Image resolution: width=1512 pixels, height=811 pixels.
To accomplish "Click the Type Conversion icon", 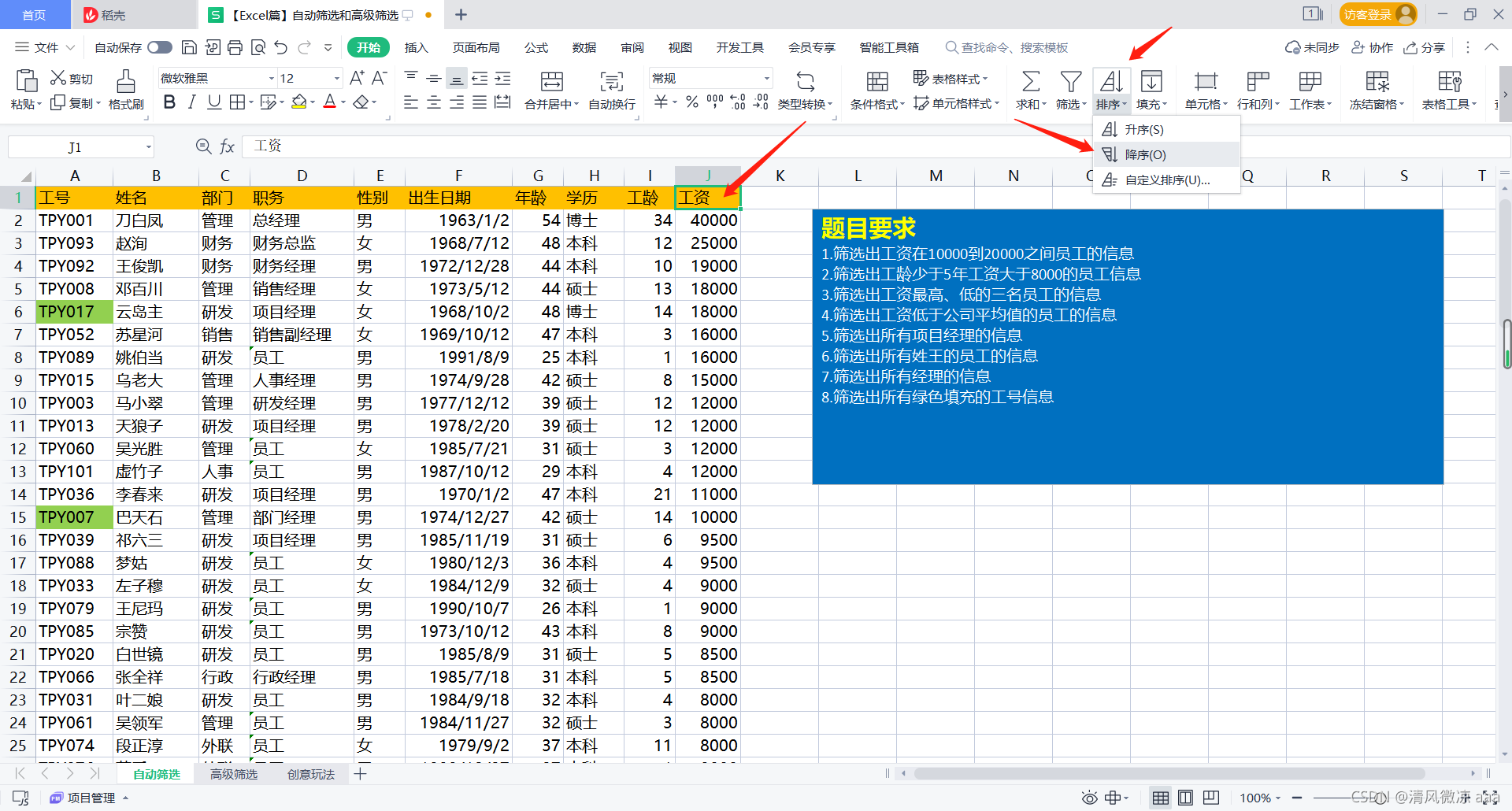I will (x=805, y=81).
